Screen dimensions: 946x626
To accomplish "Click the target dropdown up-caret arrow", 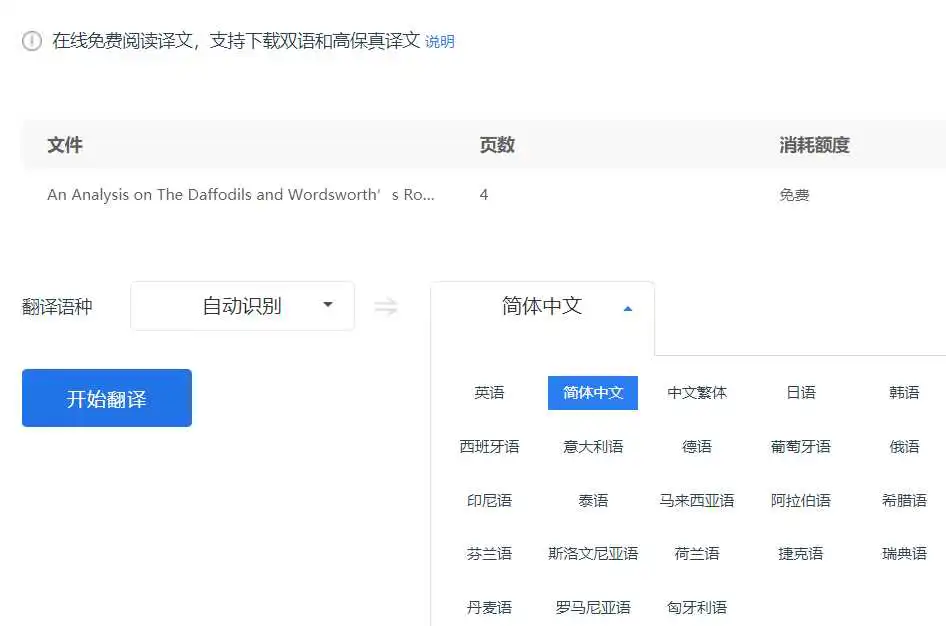I will click(627, 308).
